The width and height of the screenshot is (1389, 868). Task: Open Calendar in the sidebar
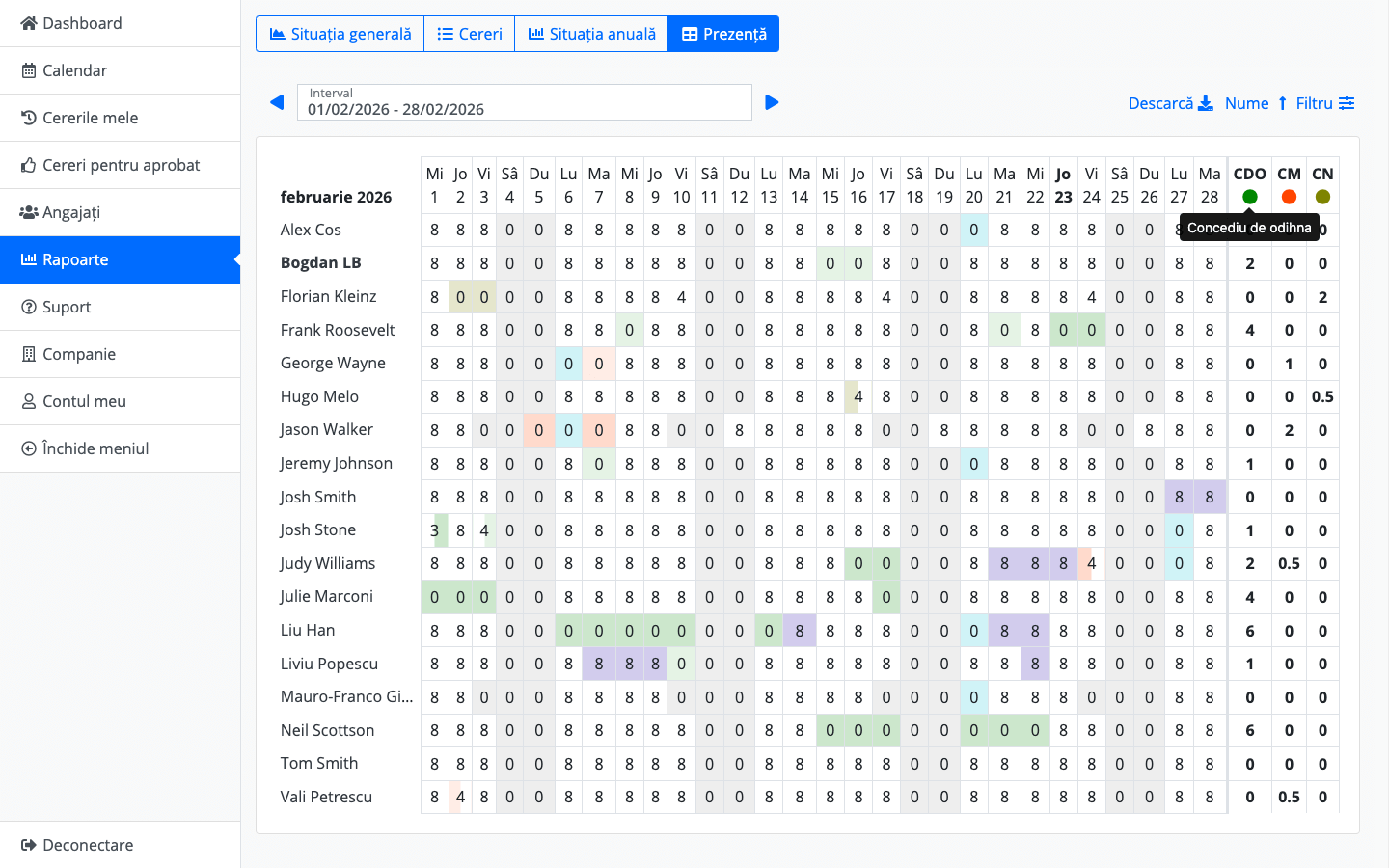74,70
